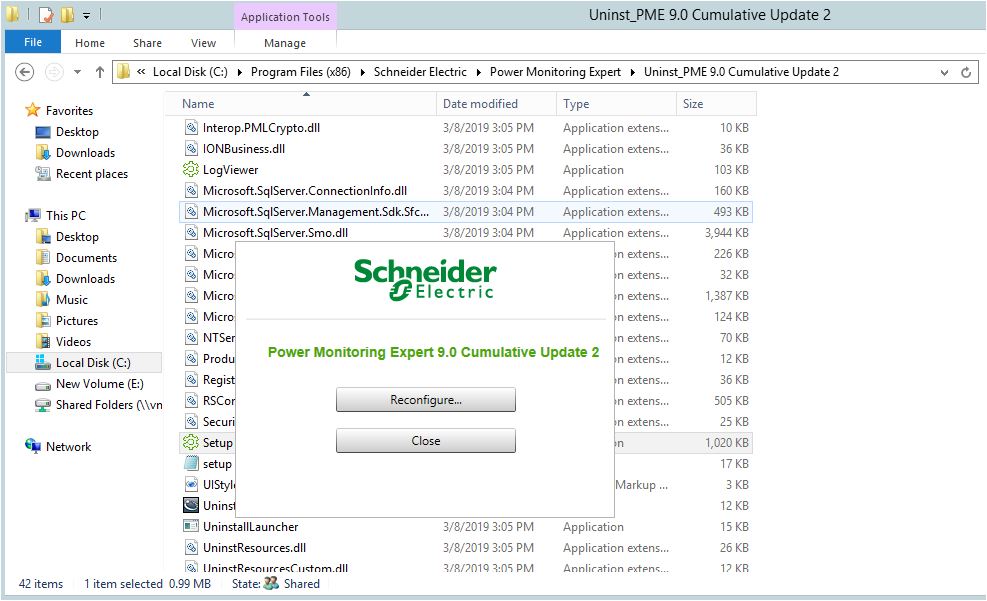Click Local Disk (C:) in the address bar

pos(190,72)
